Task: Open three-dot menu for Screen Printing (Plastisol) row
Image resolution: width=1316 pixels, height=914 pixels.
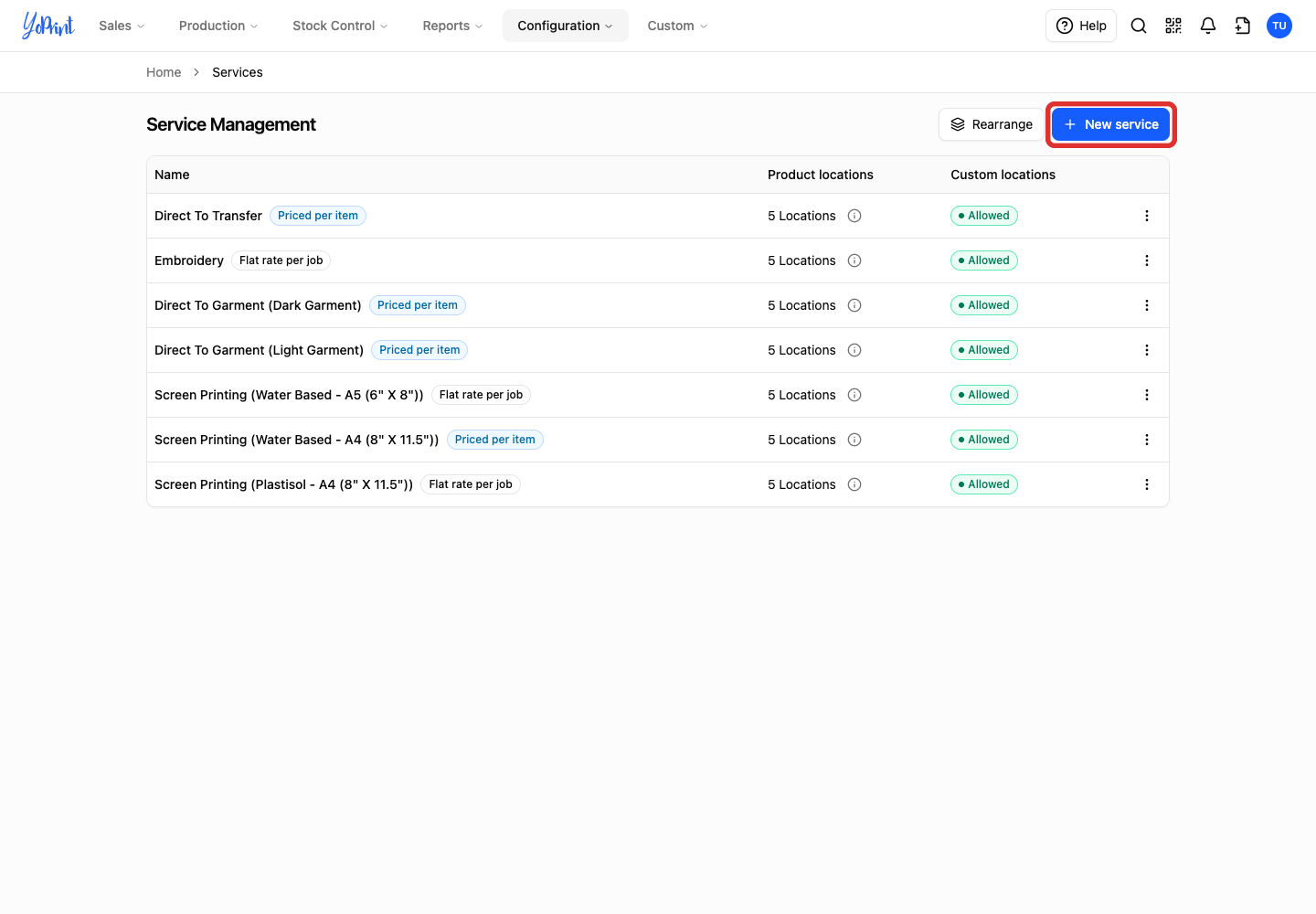Action: tap(1147, 484)
